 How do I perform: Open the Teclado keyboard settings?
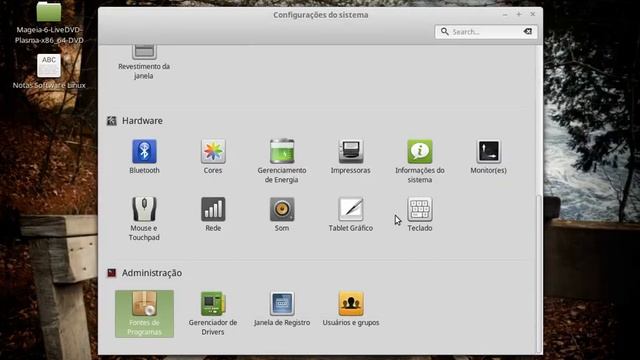[420, 214]
